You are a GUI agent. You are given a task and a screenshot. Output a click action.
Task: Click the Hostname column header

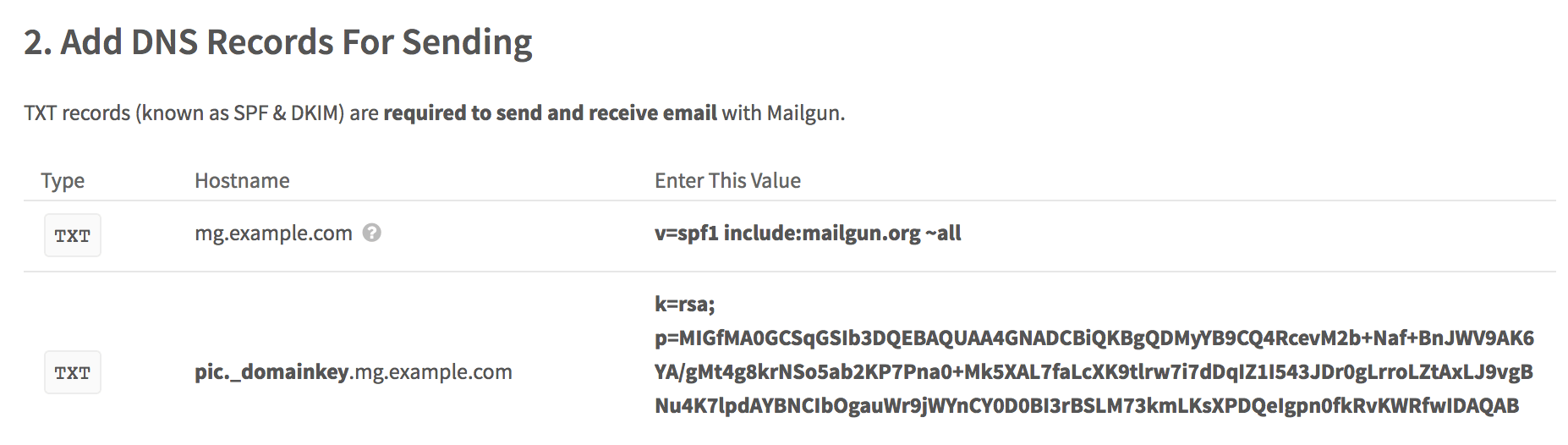(242, 181)
